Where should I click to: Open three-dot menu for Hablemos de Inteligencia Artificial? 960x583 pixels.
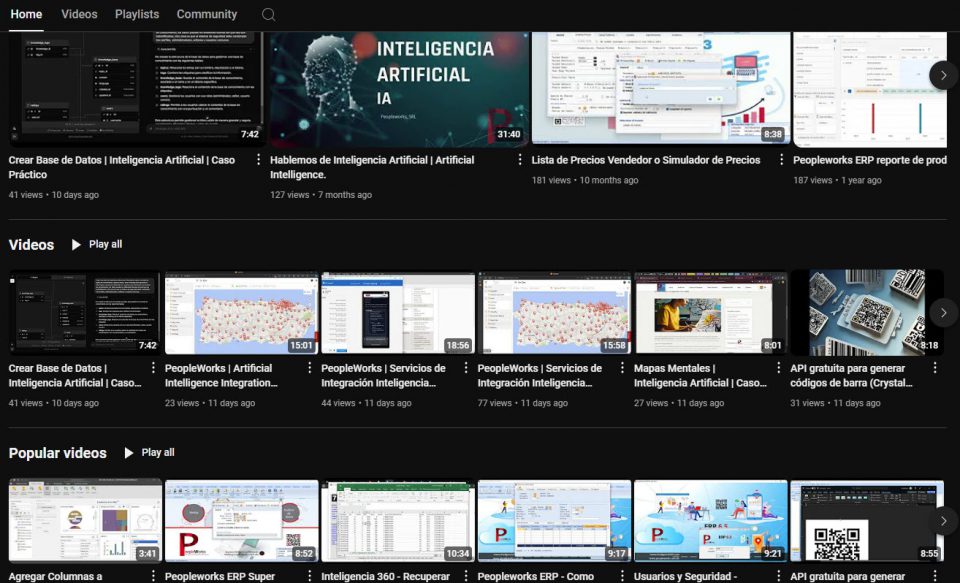point(519,160)
